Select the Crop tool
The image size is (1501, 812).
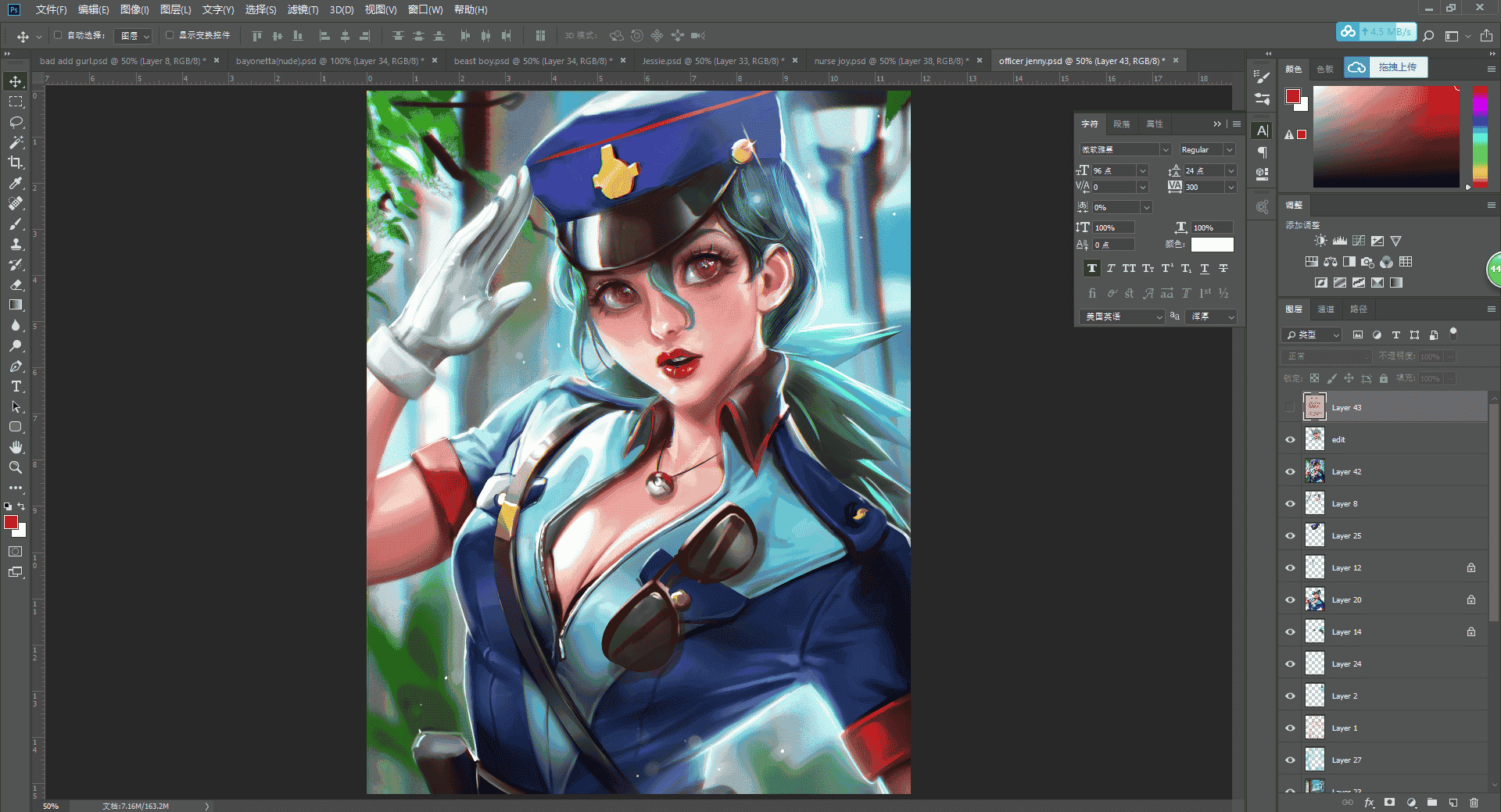[16, 163]
